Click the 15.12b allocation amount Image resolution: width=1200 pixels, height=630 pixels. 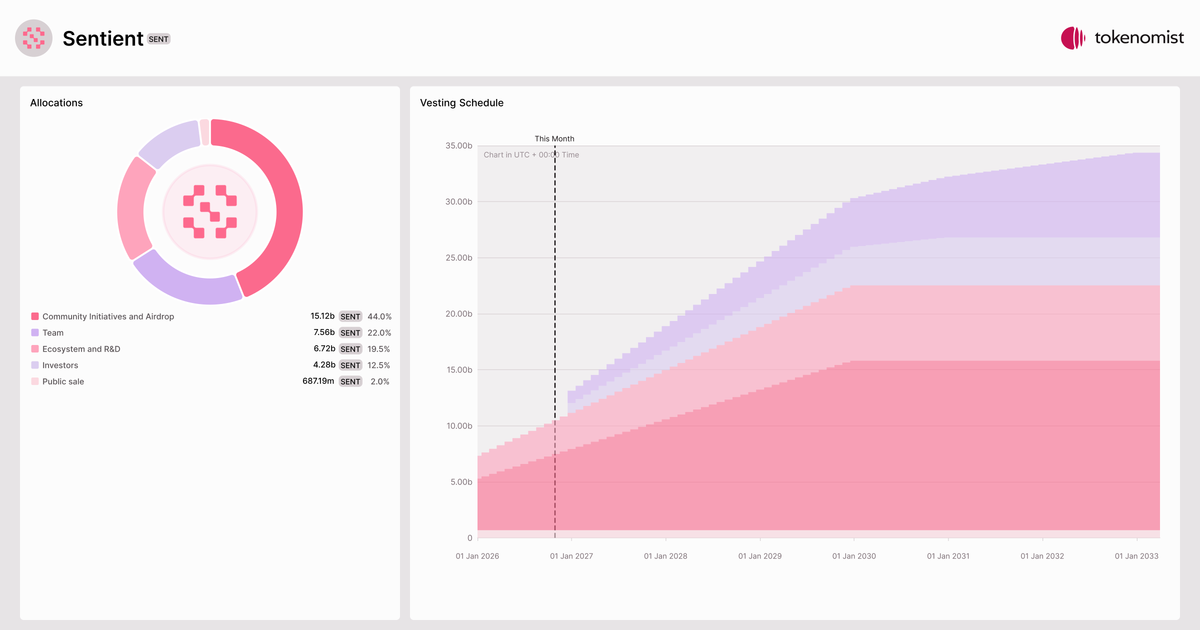click(322, 317)
